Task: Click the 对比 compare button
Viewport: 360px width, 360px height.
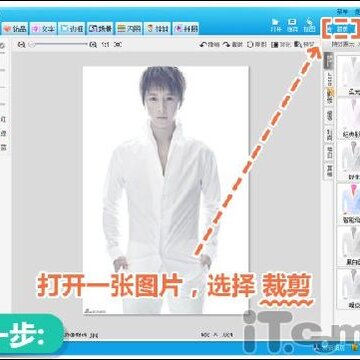Action: (281, 44)
